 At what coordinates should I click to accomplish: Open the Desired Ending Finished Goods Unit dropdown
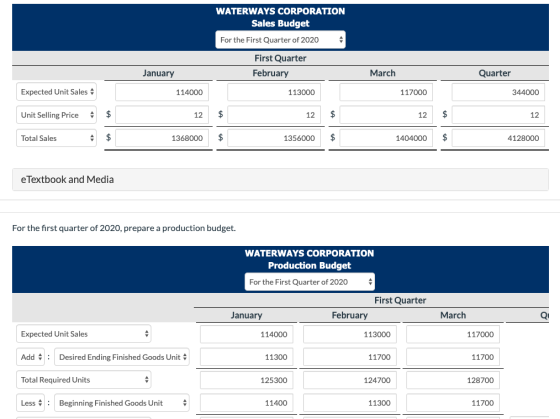(x=122, y=357)
